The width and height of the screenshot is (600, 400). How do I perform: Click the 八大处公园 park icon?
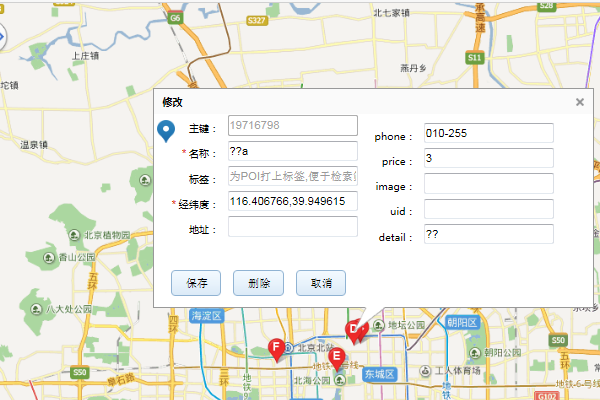click(36, 309)
